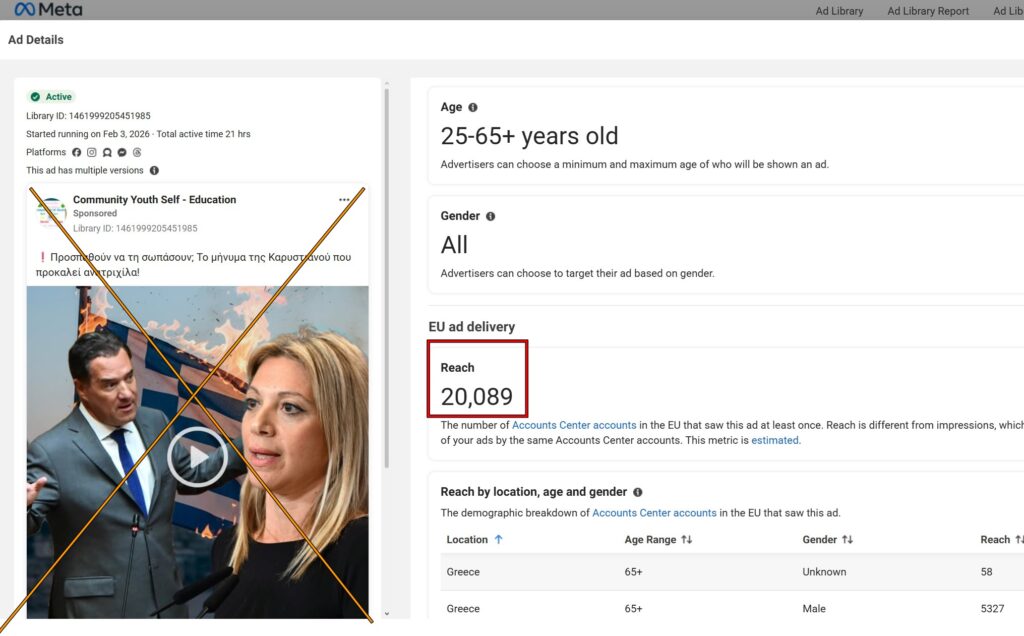Play the ad video
1024x636 pixels.
[197, 457]
